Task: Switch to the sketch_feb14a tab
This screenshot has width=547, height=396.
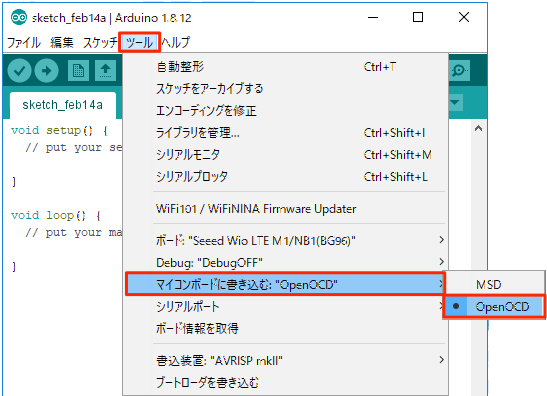Action: pyautogui.click(x=63, y=105)
